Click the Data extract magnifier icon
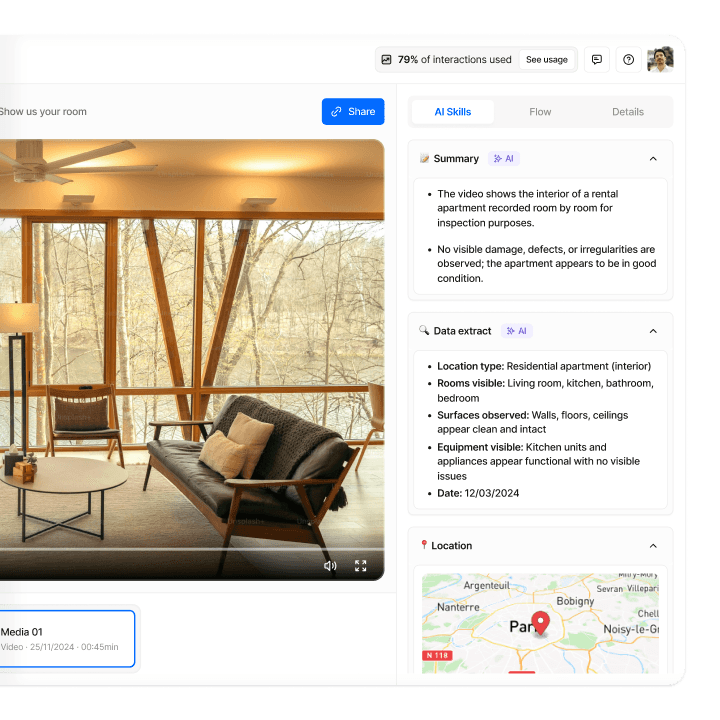The image size is (720, 720). tap(424, 331)
